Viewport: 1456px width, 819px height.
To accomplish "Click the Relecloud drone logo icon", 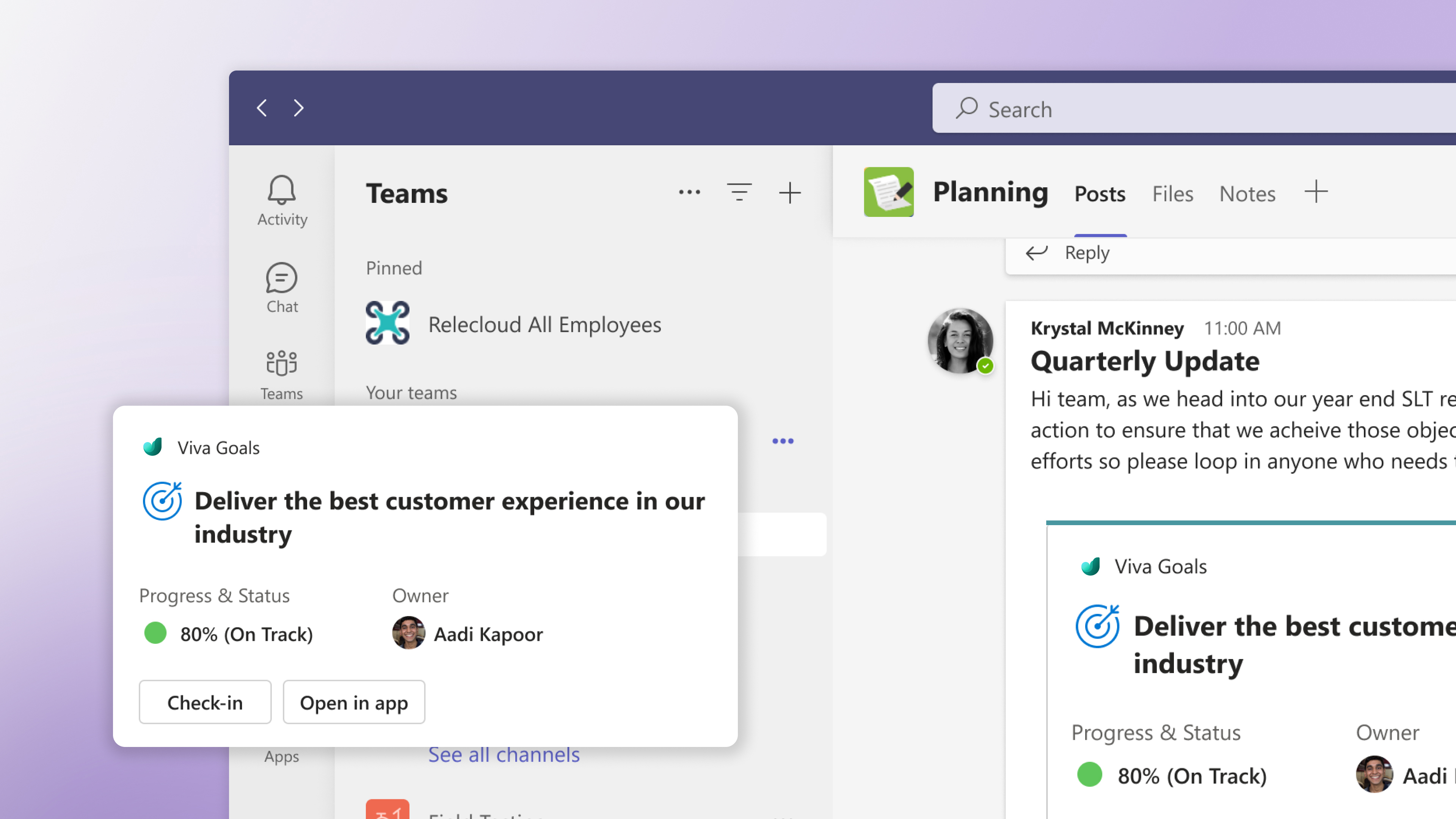I will 387,323.
